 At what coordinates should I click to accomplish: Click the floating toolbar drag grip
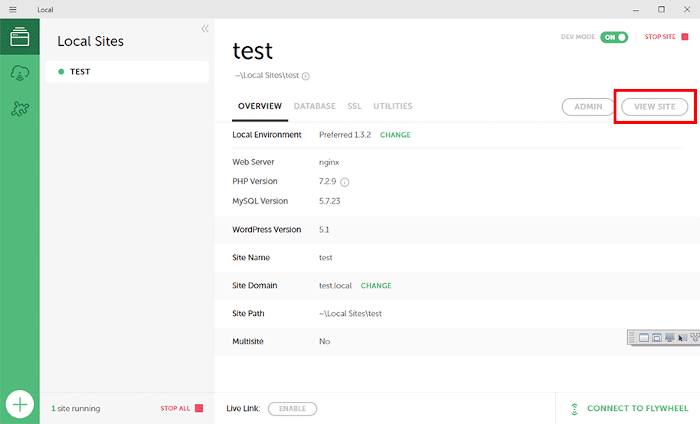(632, 338)
